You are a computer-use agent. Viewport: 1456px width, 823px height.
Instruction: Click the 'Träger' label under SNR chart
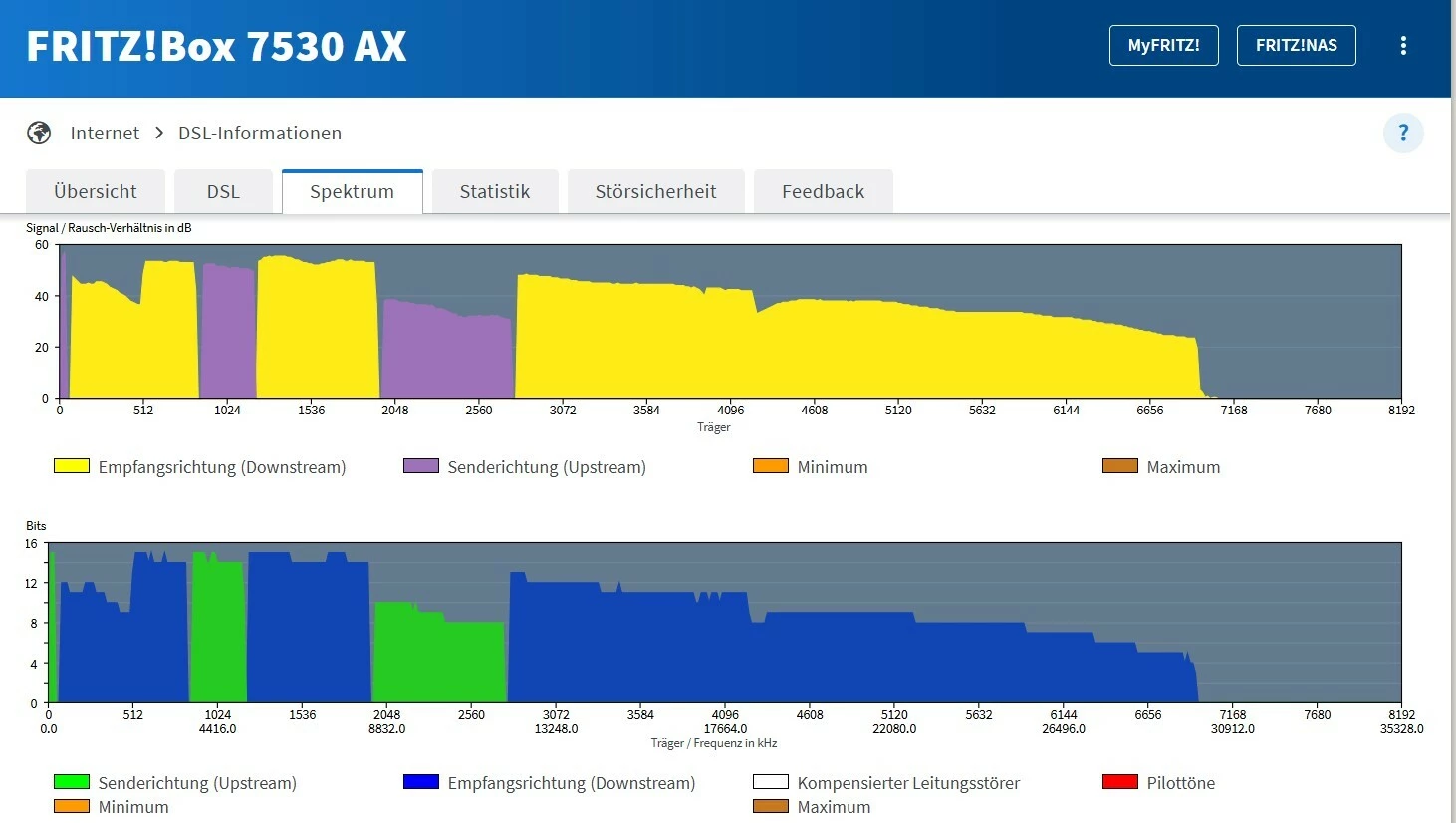click(x=714, y=427)
